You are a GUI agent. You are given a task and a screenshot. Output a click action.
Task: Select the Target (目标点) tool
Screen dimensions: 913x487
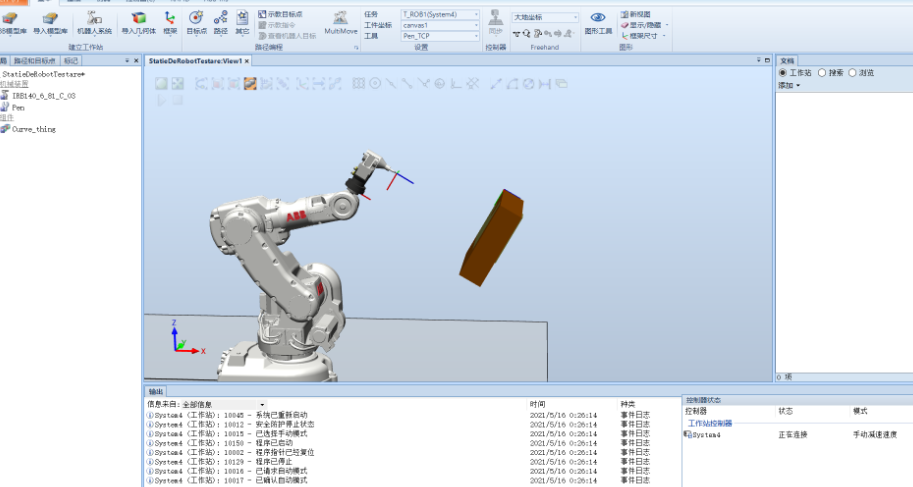click(196, 23)
